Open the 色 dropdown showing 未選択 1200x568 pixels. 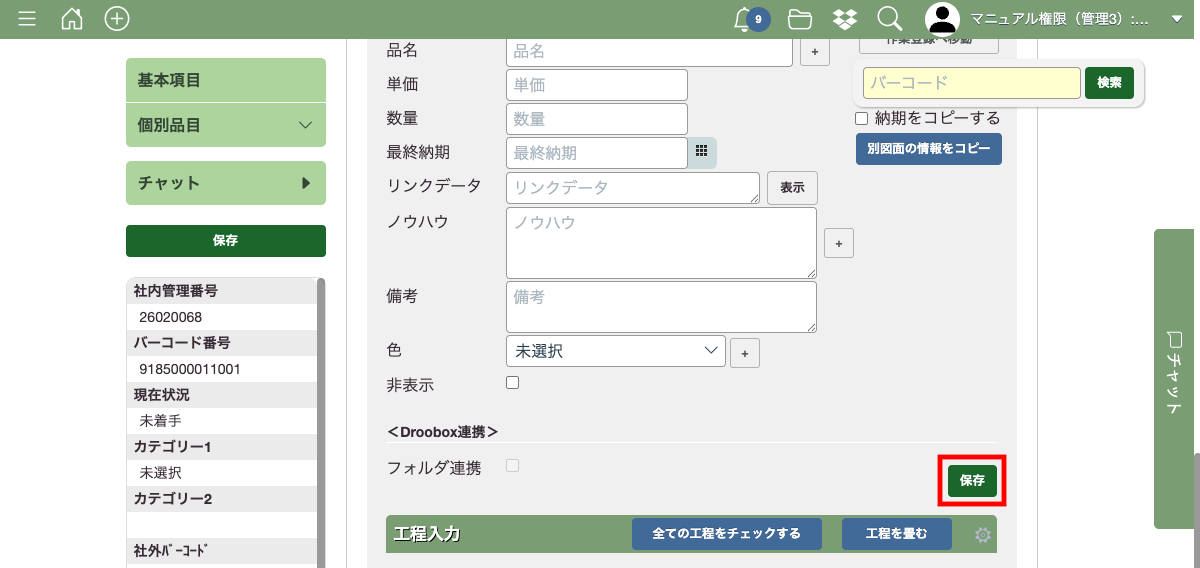pyautogui.click(x=615, y=351)
